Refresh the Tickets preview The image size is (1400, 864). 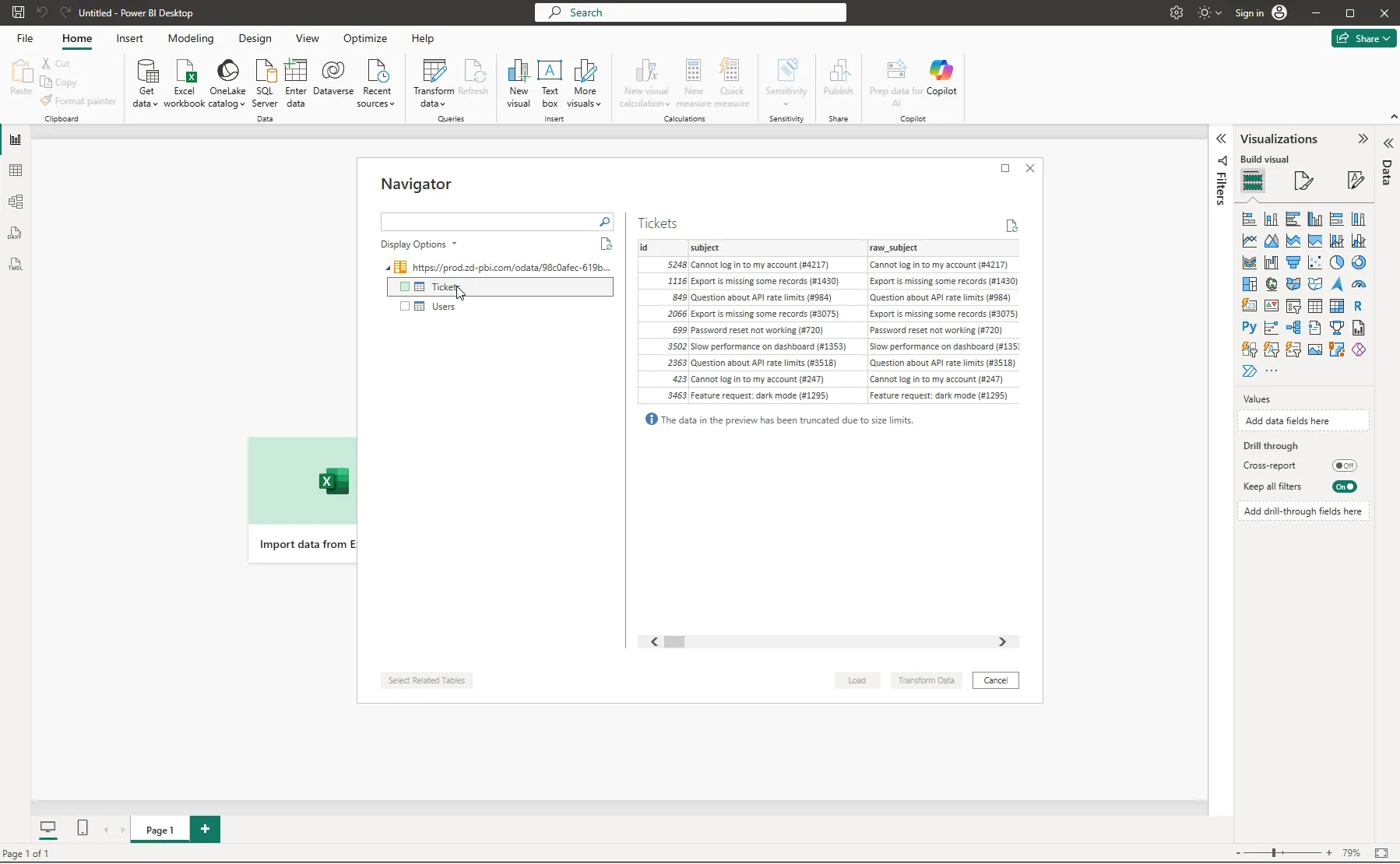coord(1011,226)
